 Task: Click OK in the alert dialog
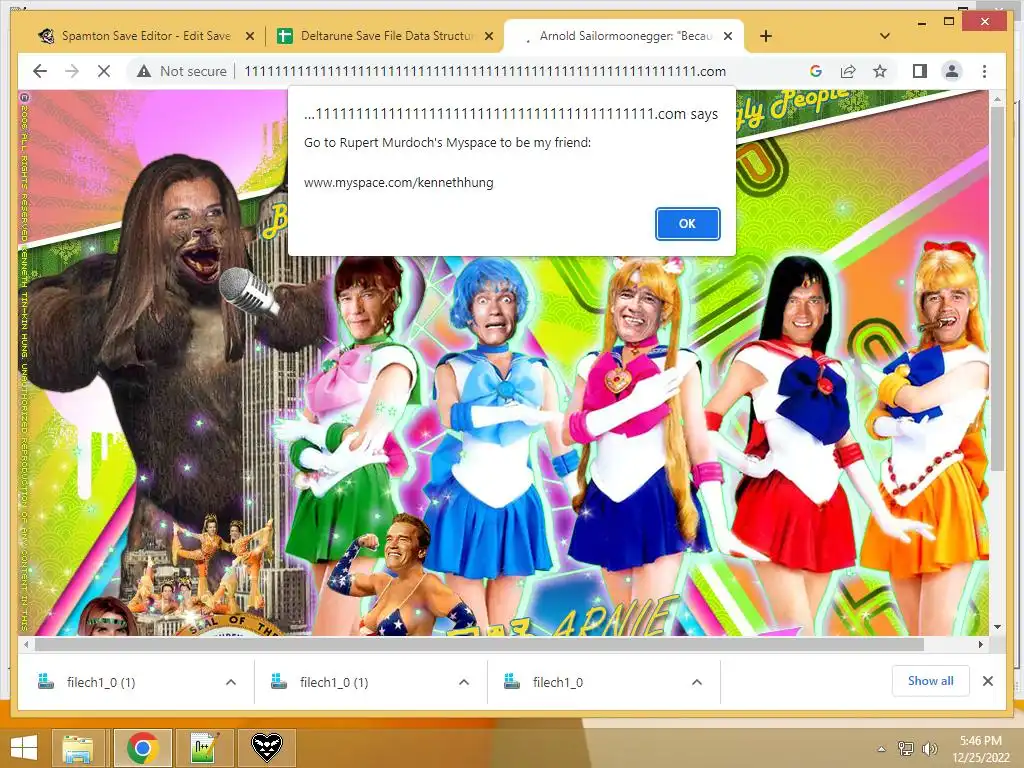pyautogui.click(x=687, y=223)
